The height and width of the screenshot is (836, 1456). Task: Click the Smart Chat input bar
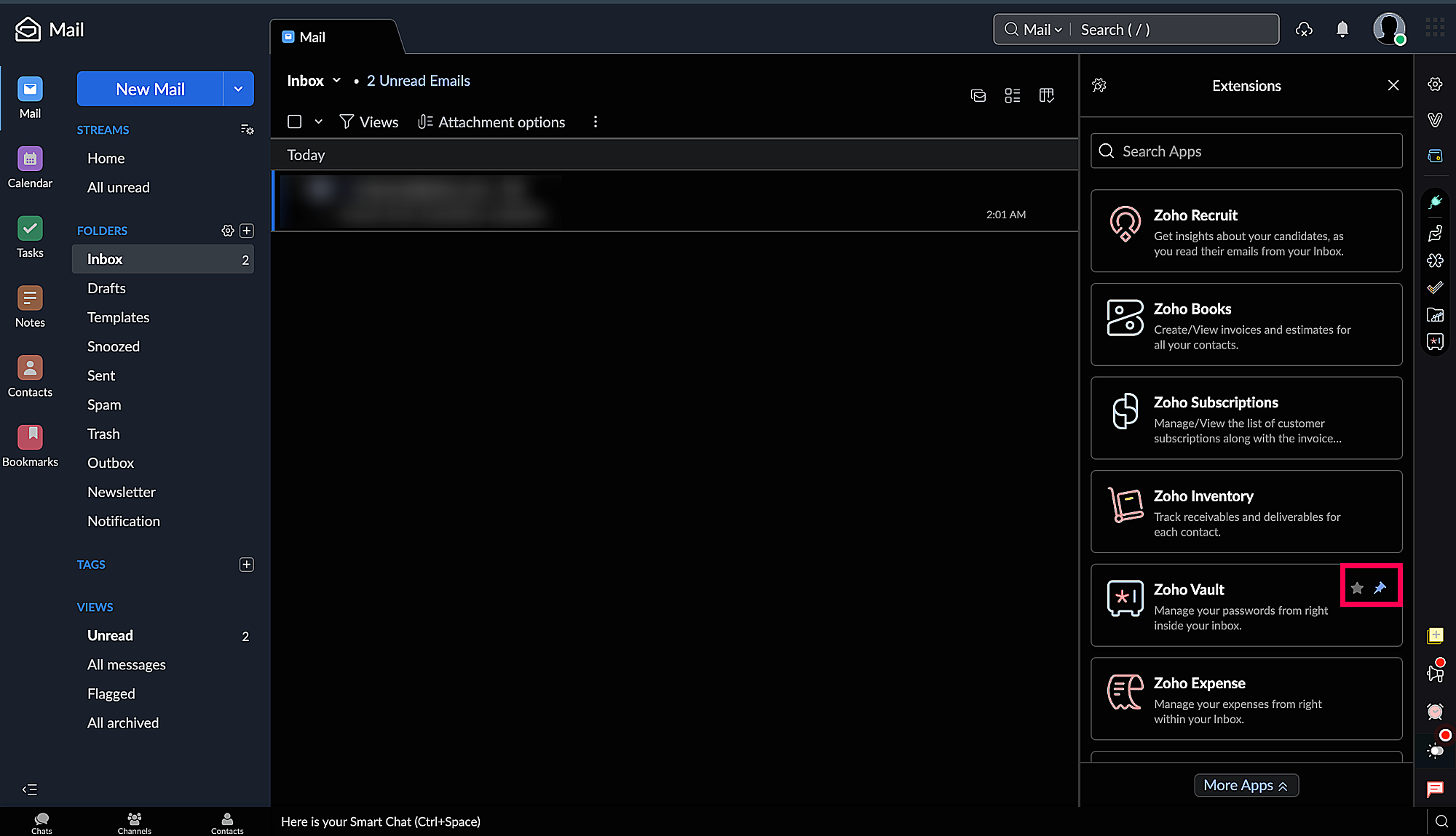tap(848, 821)
